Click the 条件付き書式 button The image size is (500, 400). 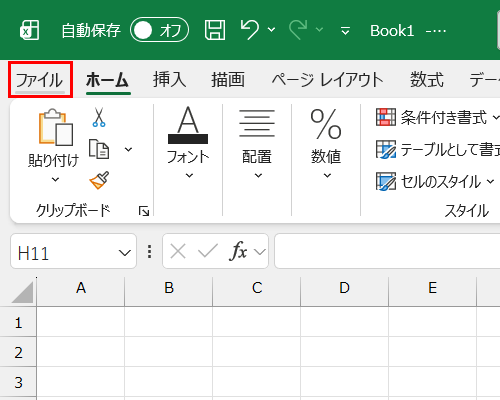438,117
